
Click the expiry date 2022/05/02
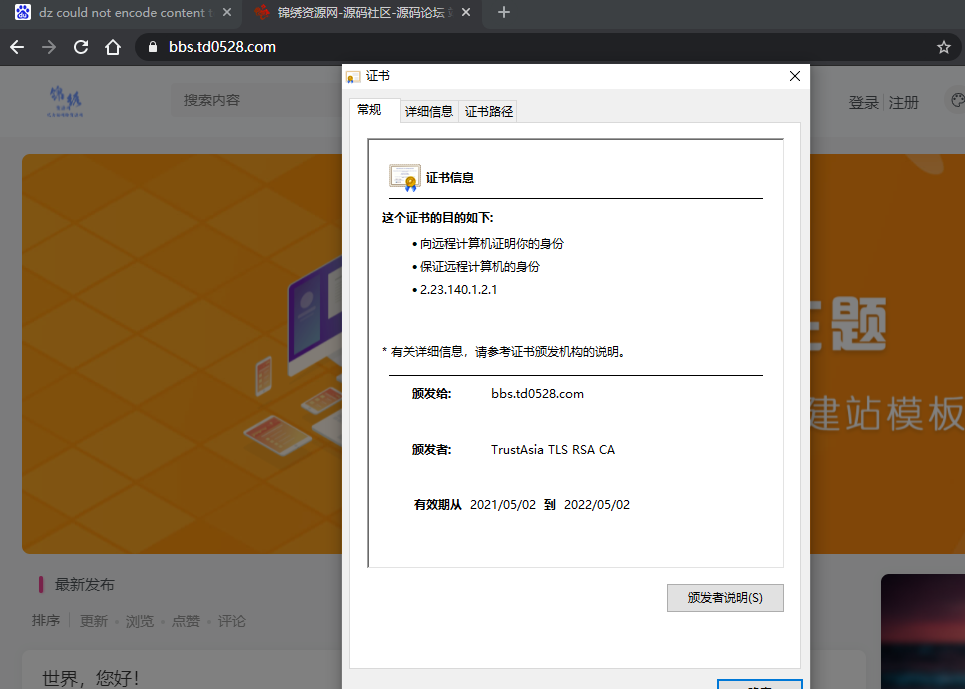597,505
